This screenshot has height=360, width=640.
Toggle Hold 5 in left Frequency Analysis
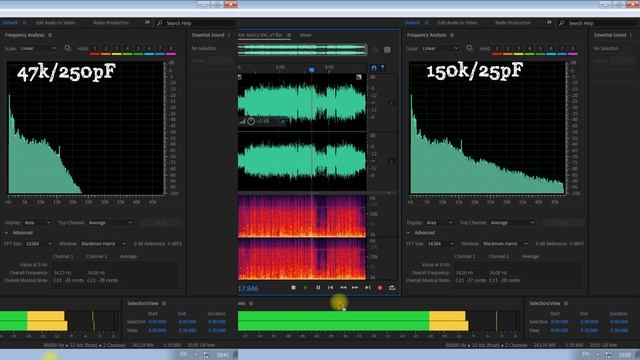138,49
